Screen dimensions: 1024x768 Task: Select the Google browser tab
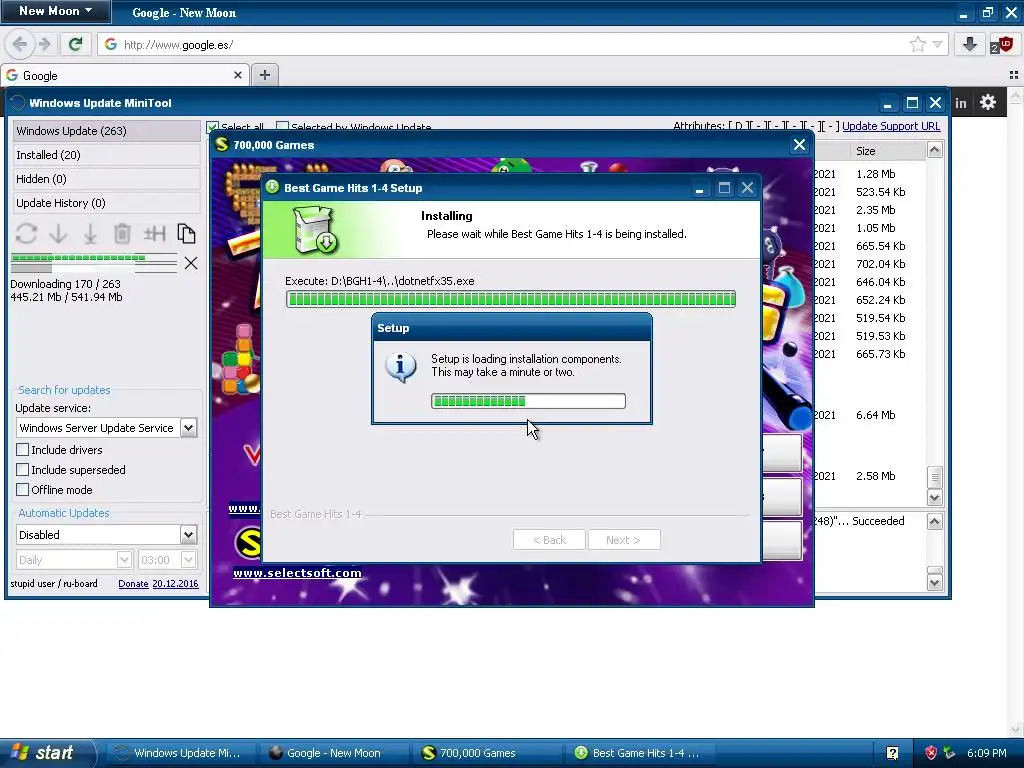click(124, 76)
